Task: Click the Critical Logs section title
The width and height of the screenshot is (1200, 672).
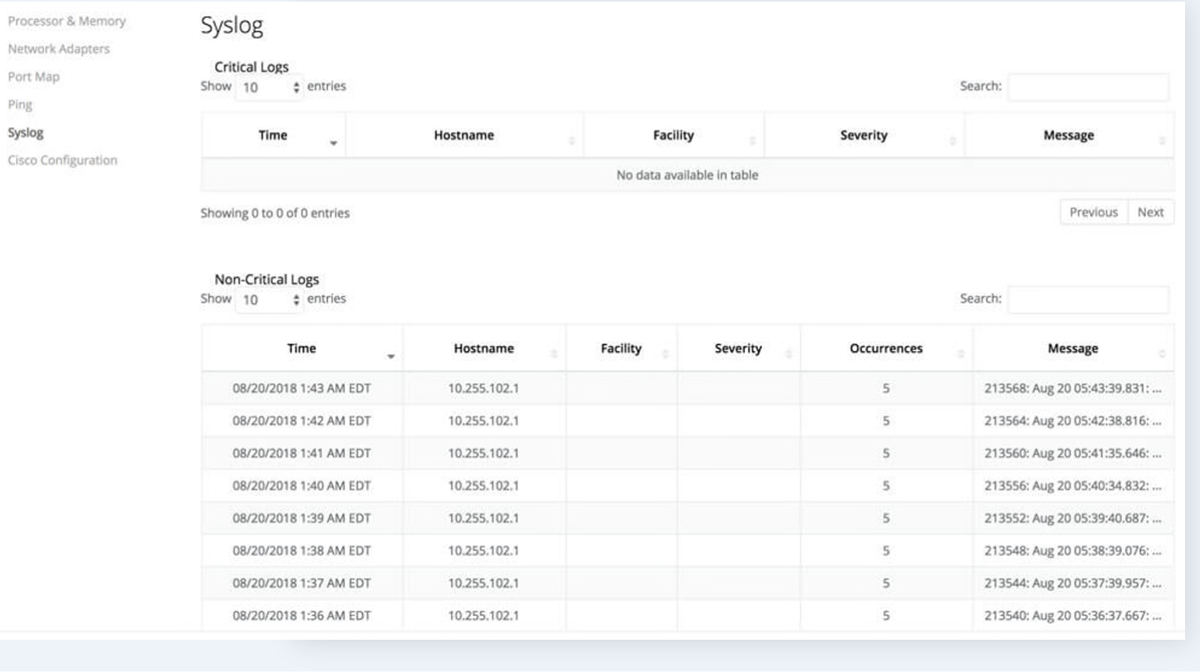Action: pos(252,67)
